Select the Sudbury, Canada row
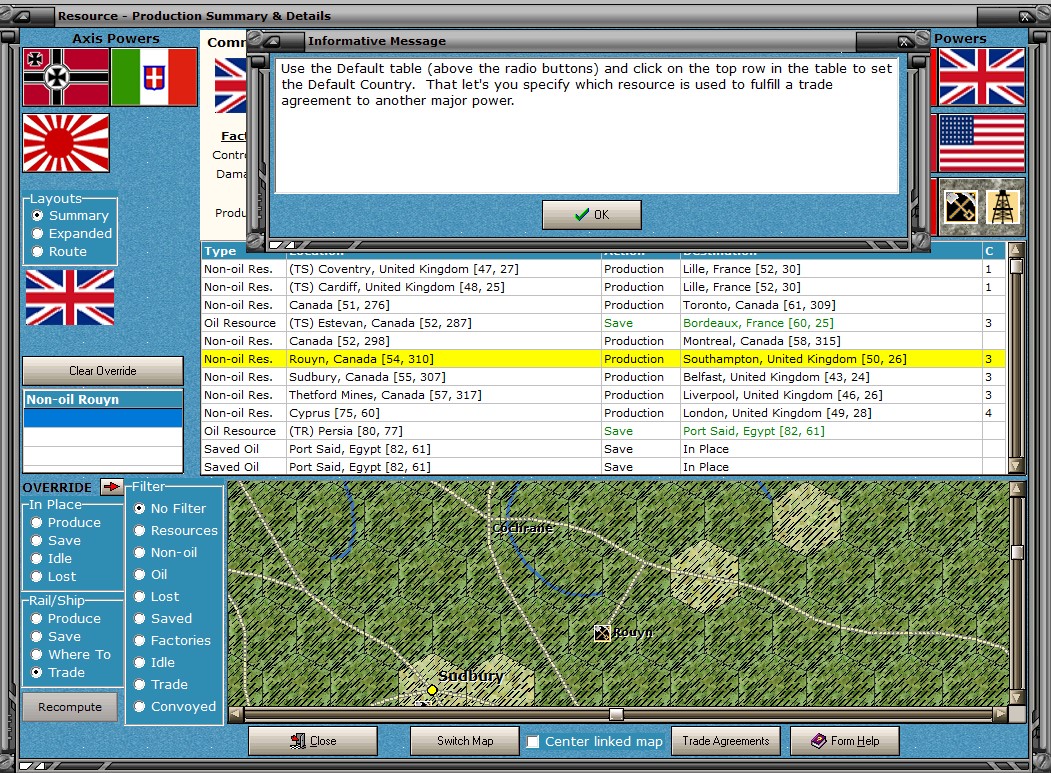The width and height of the screenshot is (1051, 773). [603, 377]
